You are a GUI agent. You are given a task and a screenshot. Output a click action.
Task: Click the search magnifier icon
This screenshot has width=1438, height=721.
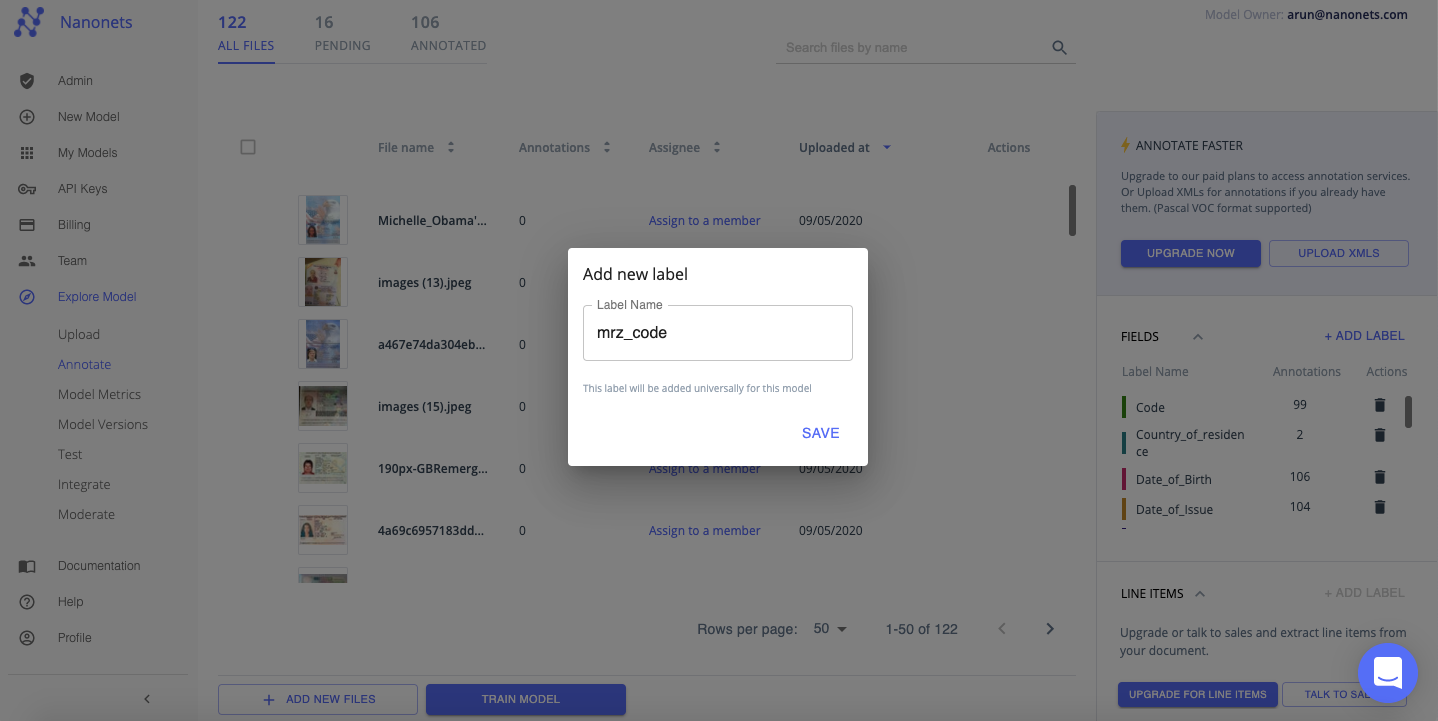[x=1059, y=48]
